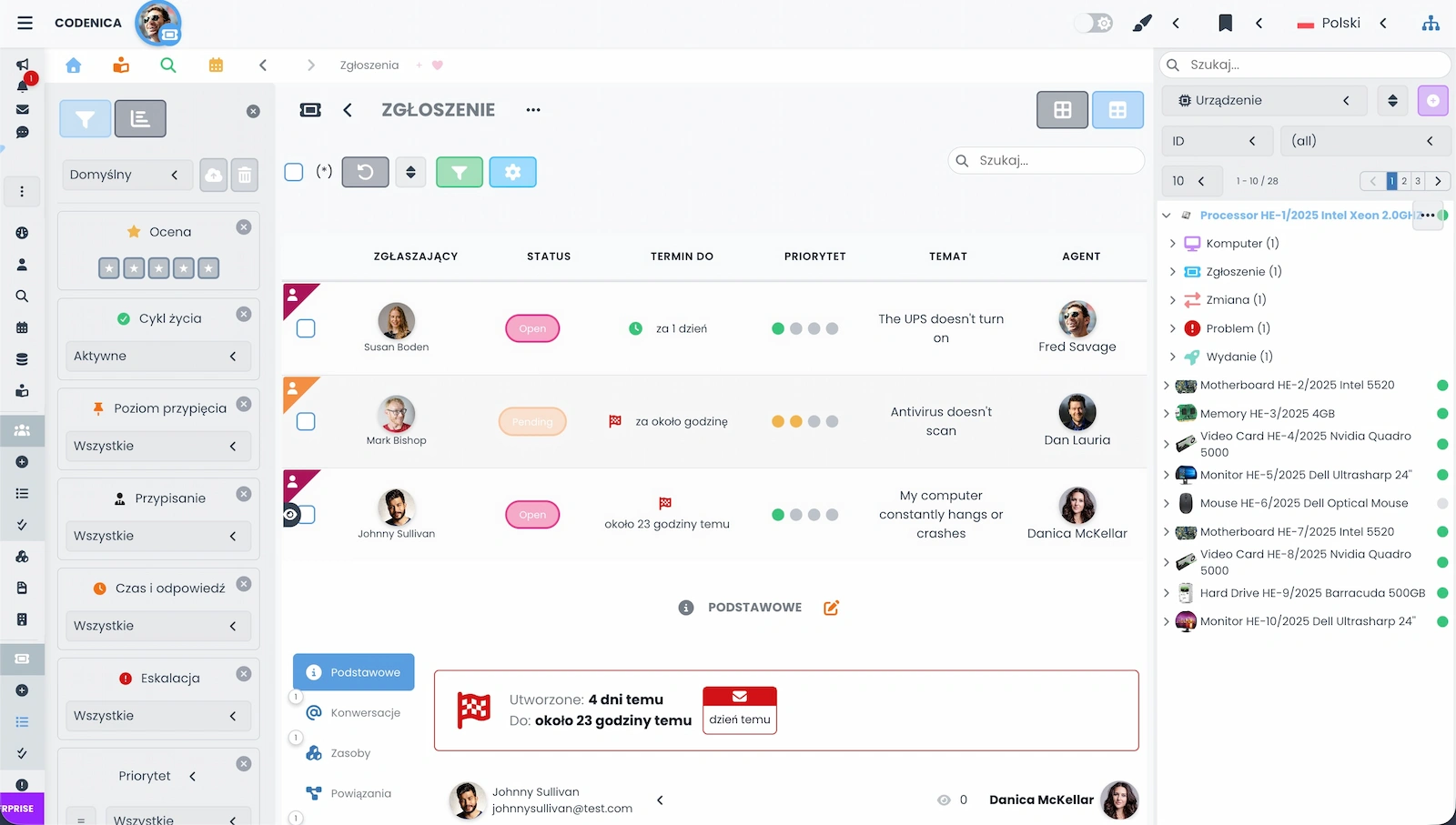Open the three-dot menu next to ZGŁOSZENIE

point(533,109)
